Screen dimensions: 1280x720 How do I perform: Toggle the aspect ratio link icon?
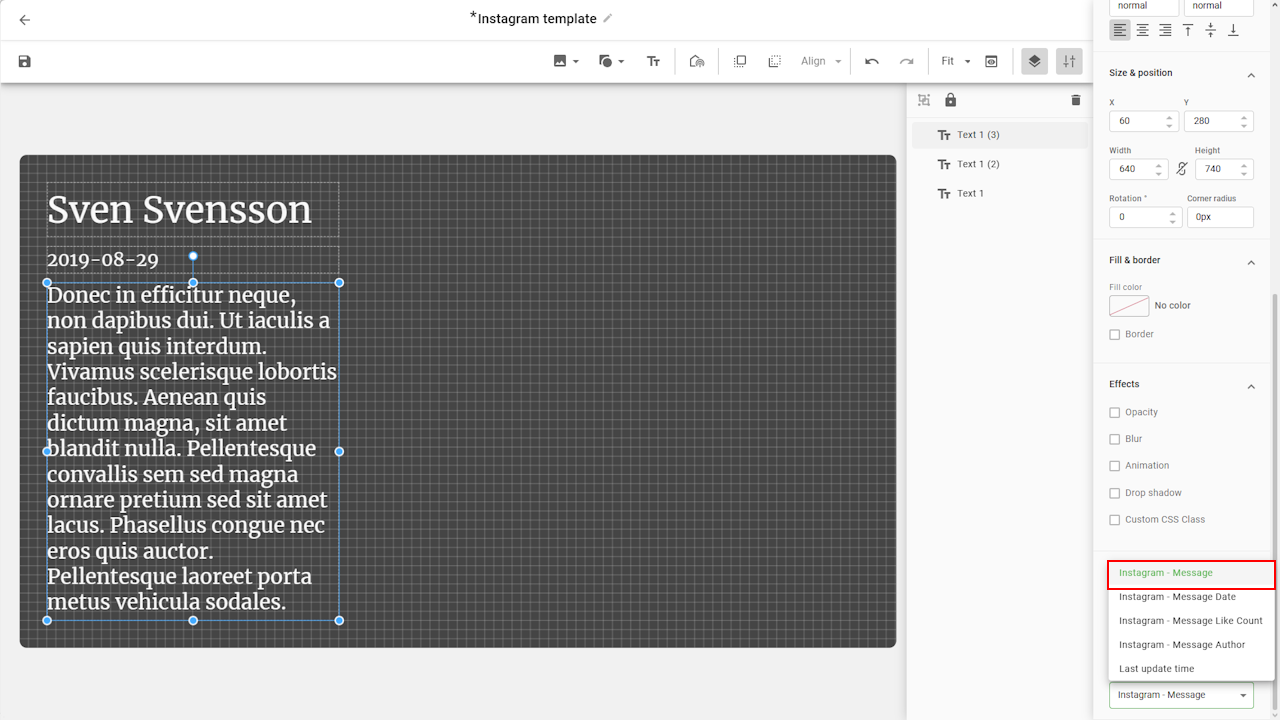[x=1181, y=169]
